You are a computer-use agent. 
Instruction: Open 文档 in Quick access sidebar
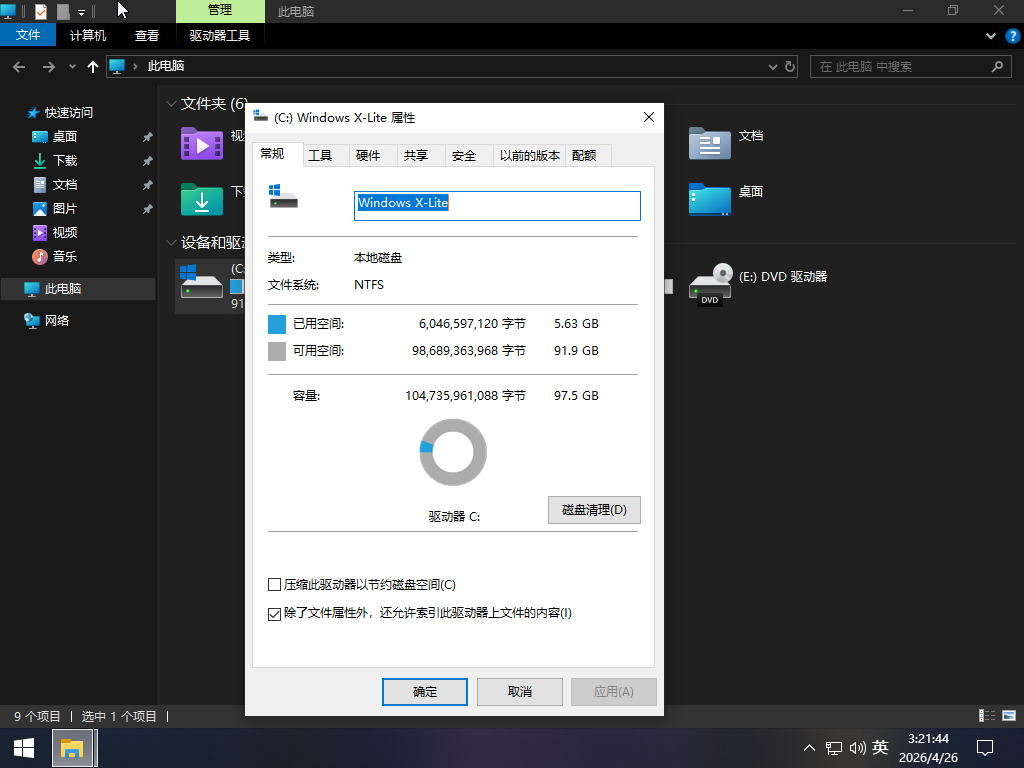pos(65,185)
